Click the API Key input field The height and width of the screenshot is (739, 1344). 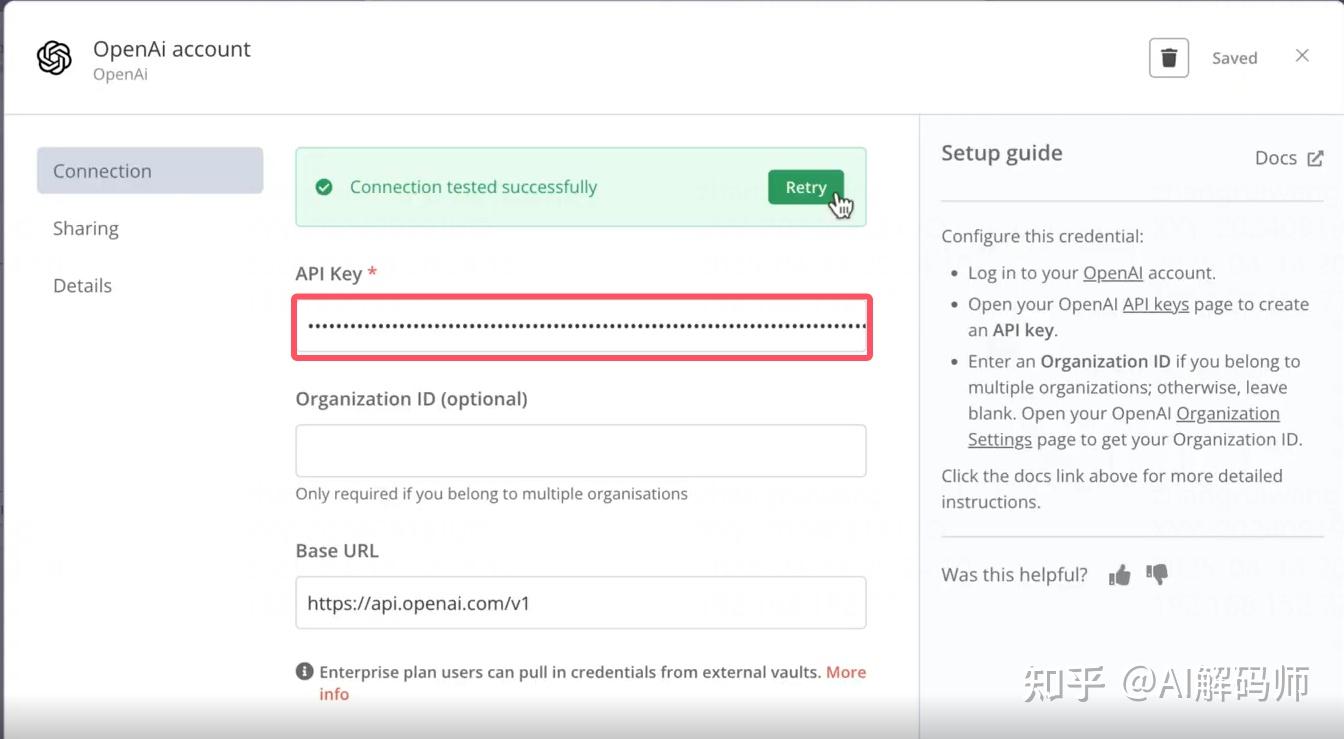click(x=581, y=327)
